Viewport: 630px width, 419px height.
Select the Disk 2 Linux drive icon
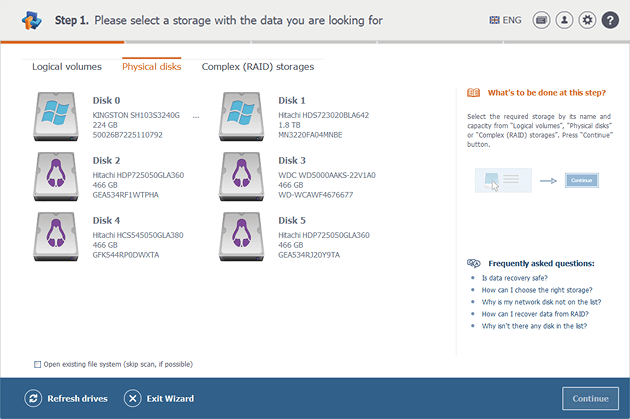coord(56,176)
